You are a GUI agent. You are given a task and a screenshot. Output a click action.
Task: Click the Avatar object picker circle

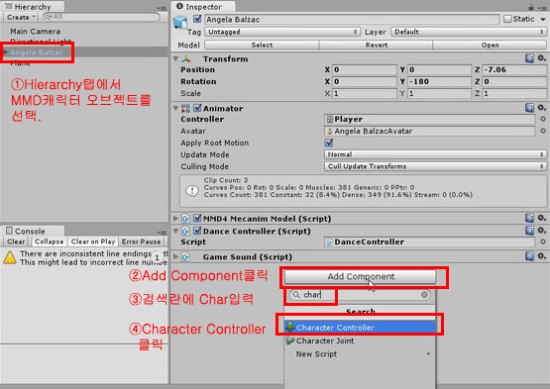point(543,131)
